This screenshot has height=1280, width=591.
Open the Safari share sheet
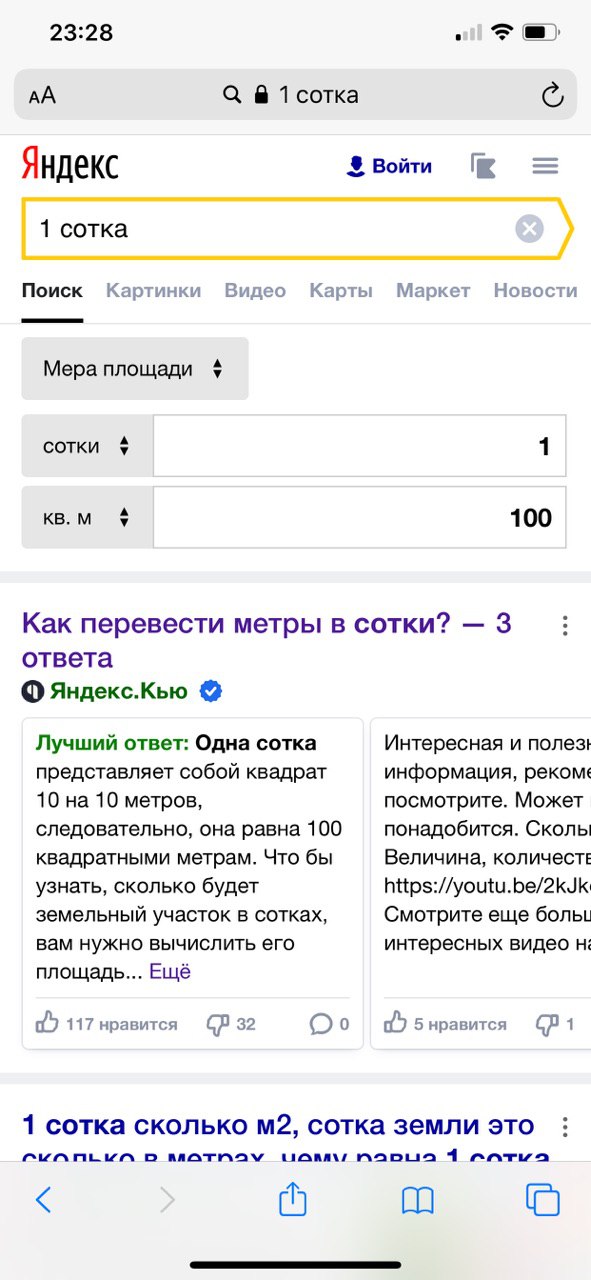pos(292,1197)
